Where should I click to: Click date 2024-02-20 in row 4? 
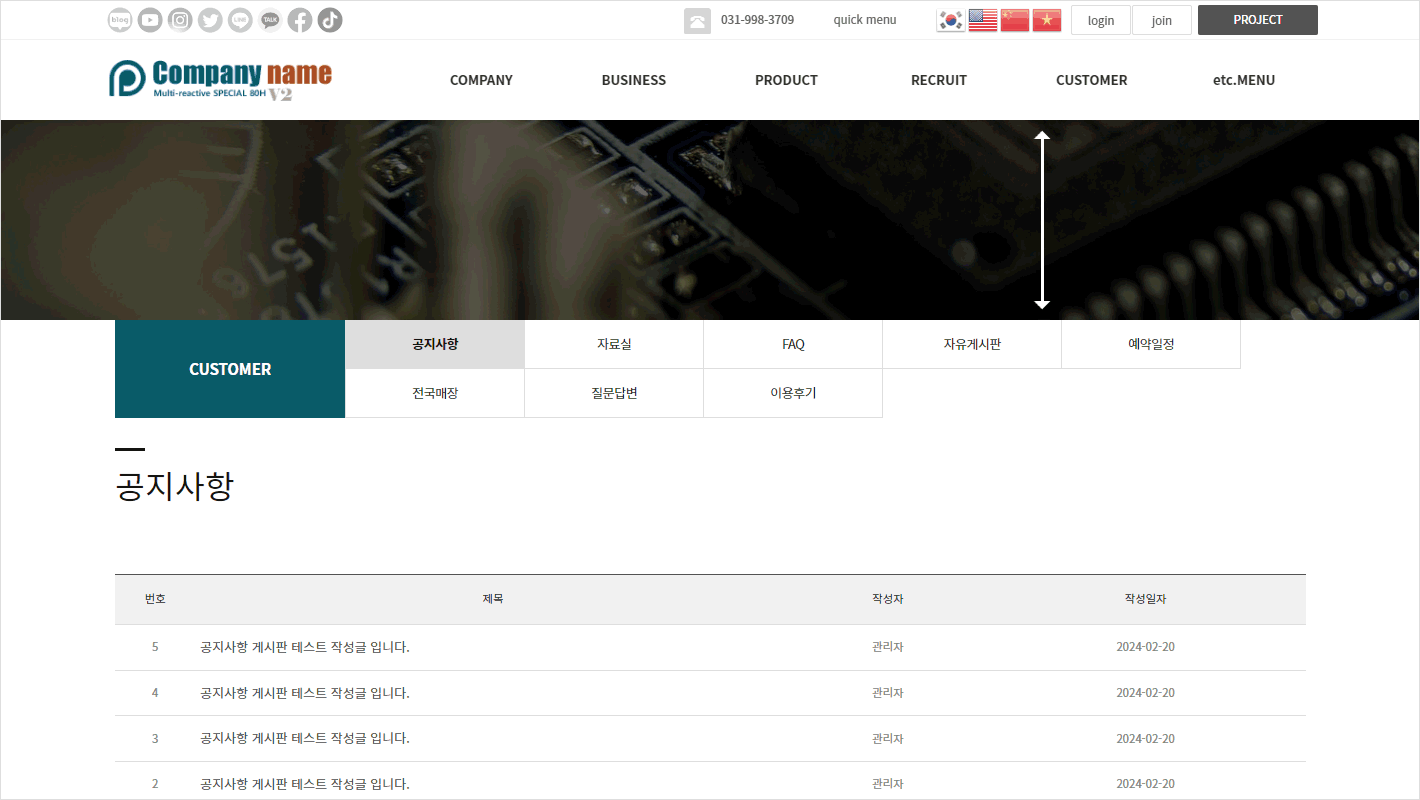point(1145,693)
